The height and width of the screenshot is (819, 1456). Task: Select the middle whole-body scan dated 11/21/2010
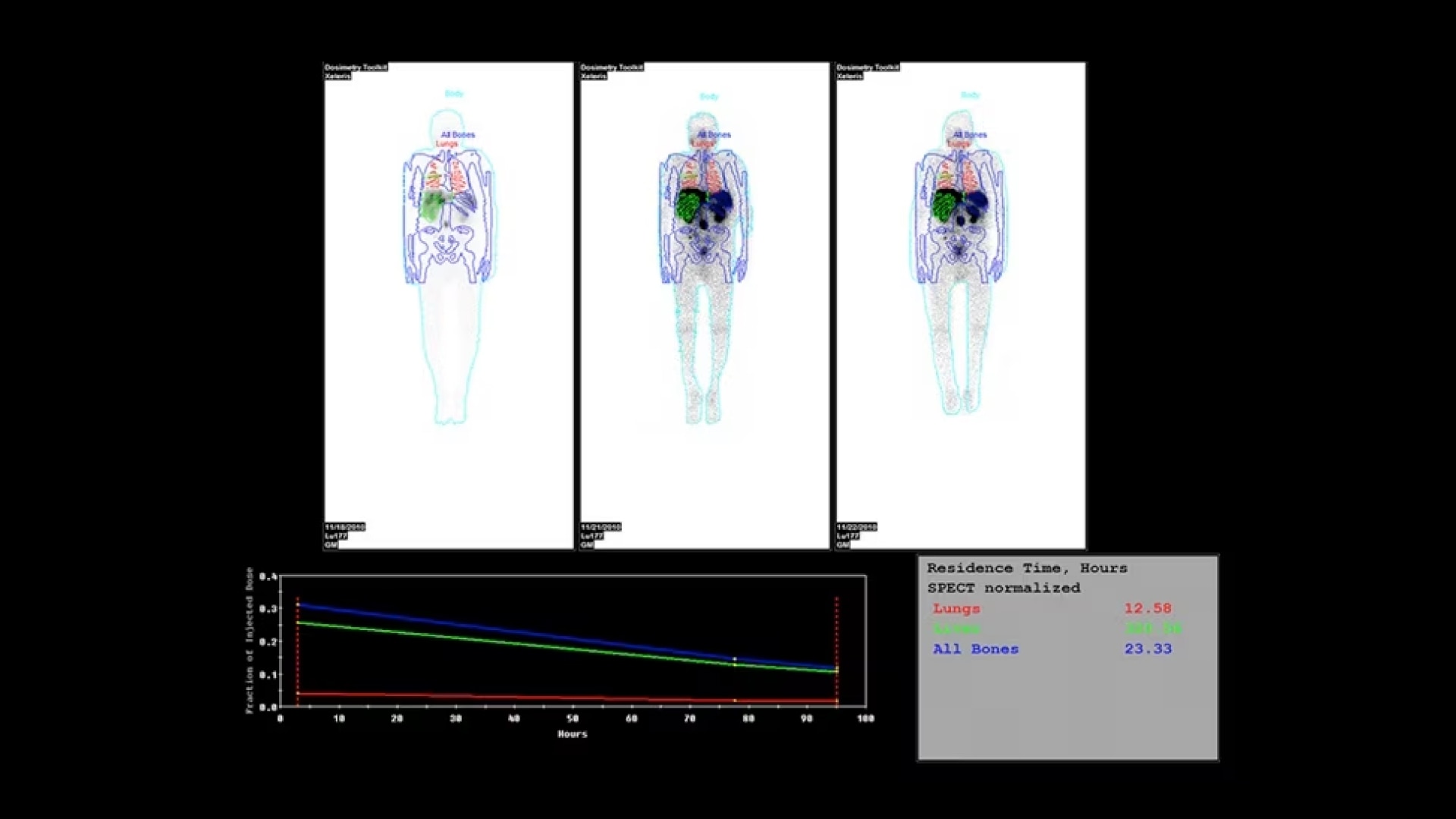[x=704, y=305]
